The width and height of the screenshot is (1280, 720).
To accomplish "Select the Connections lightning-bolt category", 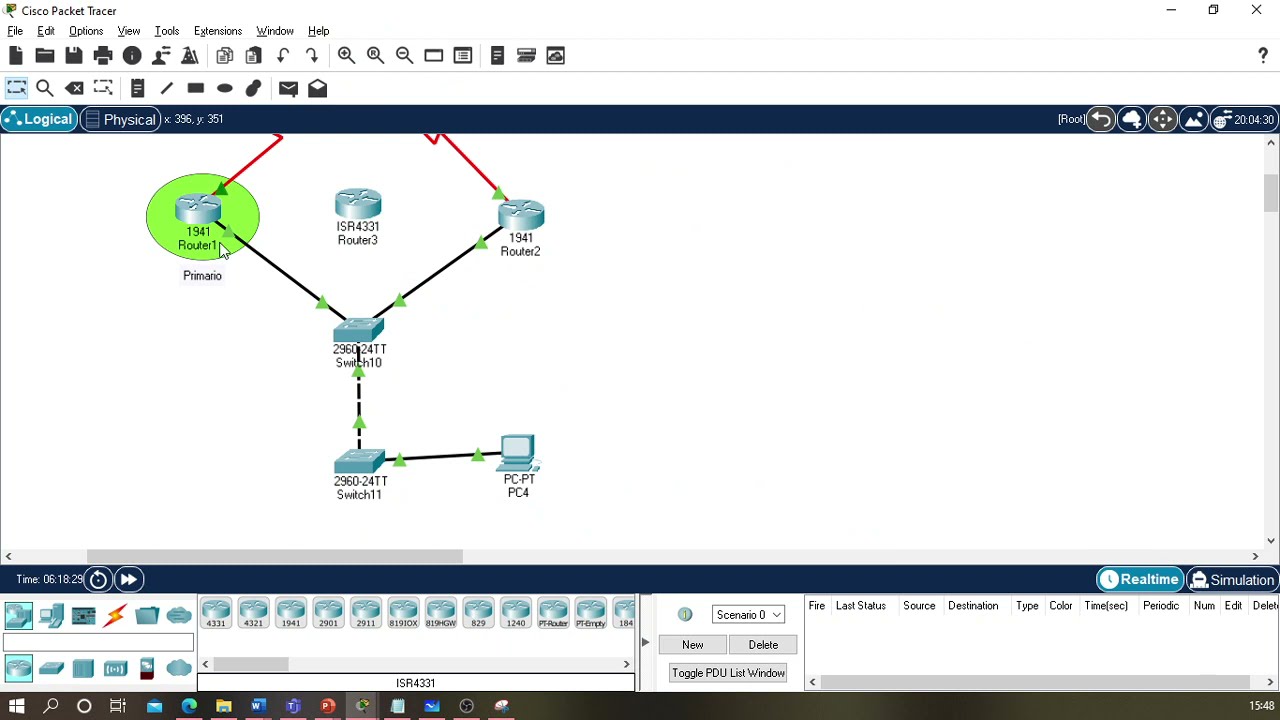I will click(115, 615).
